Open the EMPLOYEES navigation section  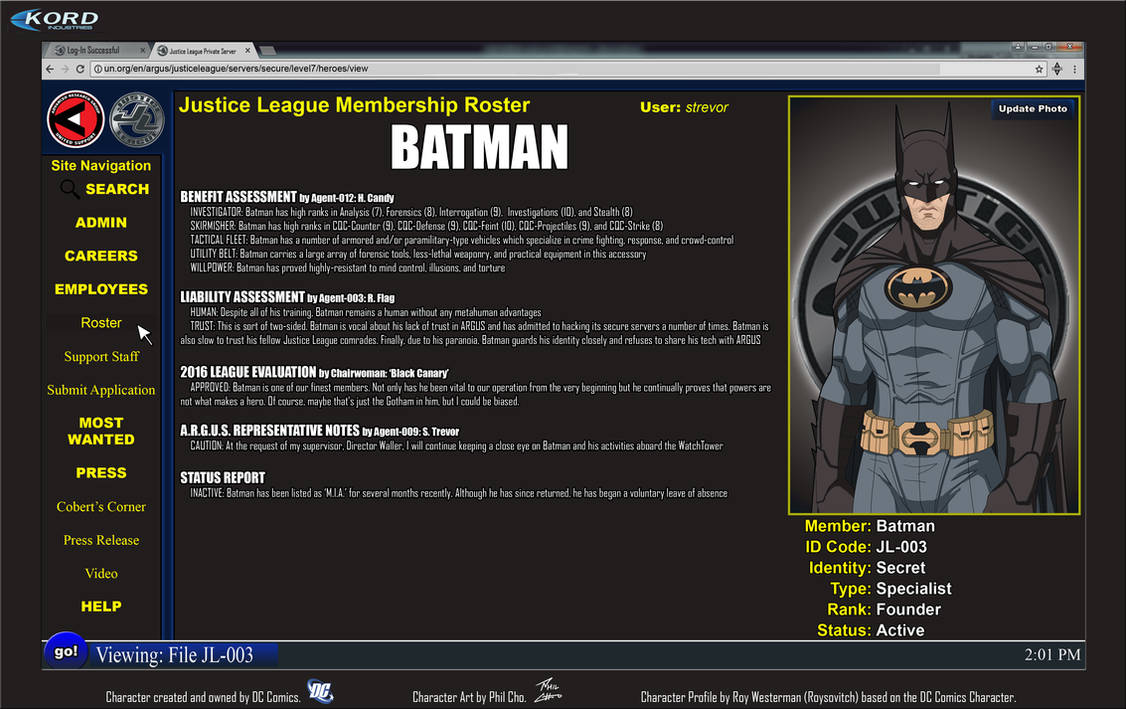click(x=101, y=289)
